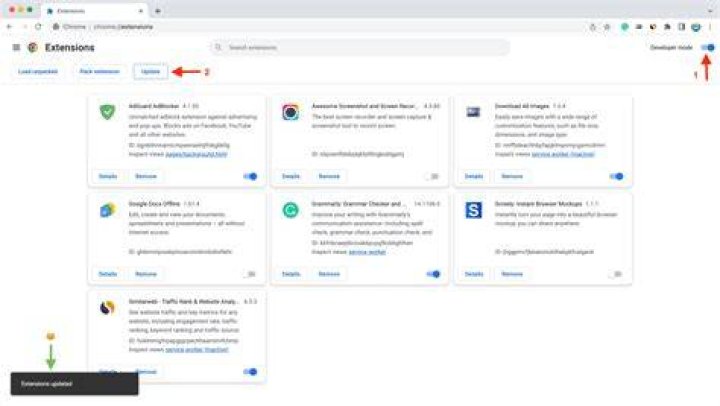Disable the Similarweb extension toggle
The image size is (720, 406).
(x=250, y=372)
